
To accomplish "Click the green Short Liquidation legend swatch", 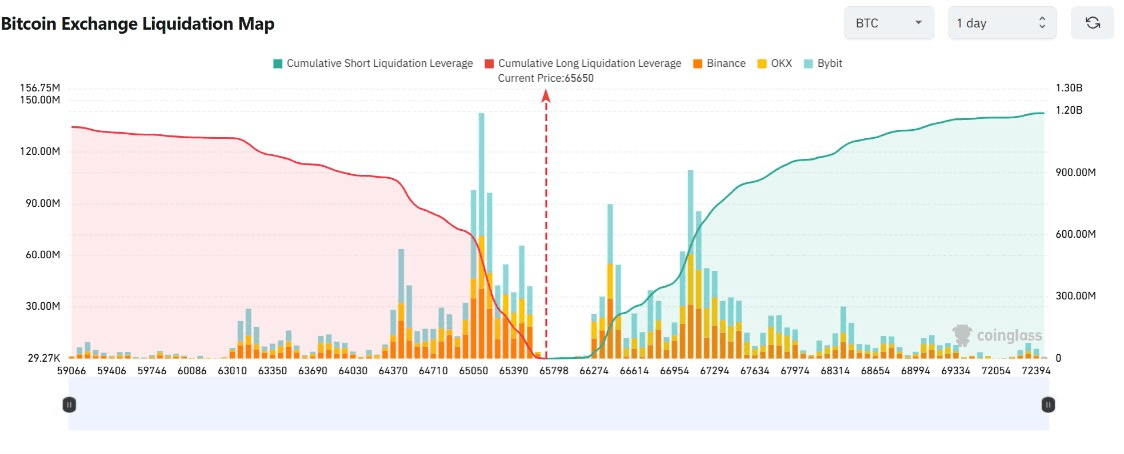I will tap(277, 63).
